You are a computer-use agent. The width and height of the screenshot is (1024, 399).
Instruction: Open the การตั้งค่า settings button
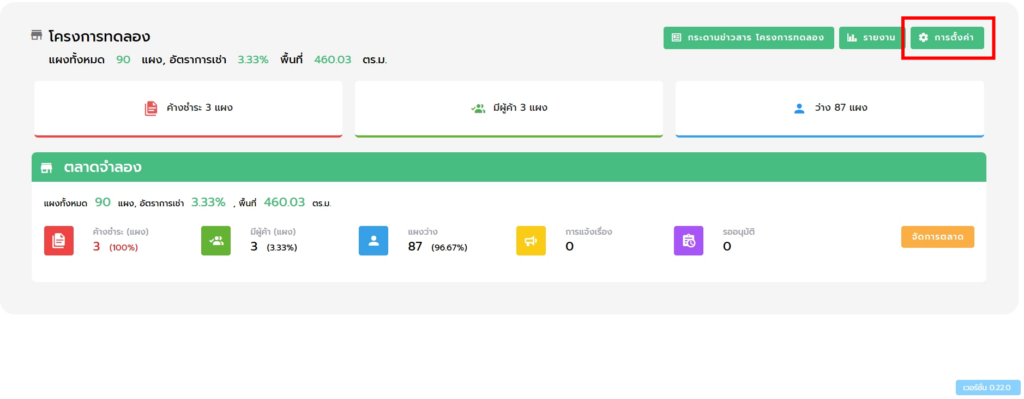tap(947, 38)
